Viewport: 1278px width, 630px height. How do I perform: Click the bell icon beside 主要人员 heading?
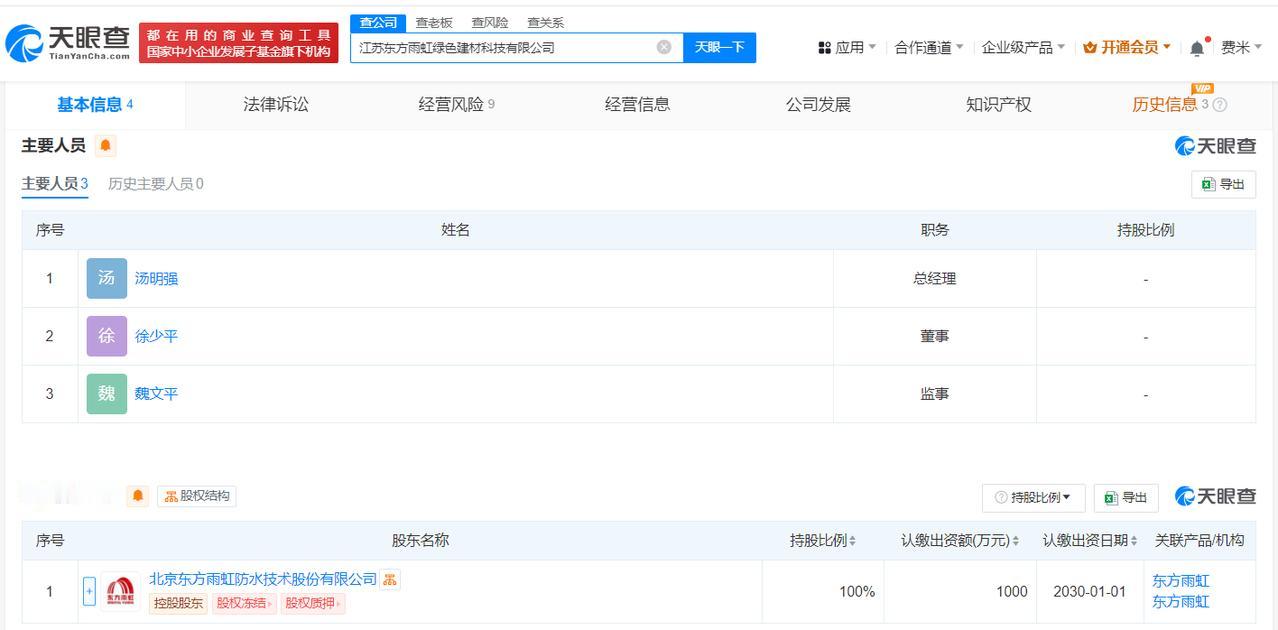(x=105, y=146)
